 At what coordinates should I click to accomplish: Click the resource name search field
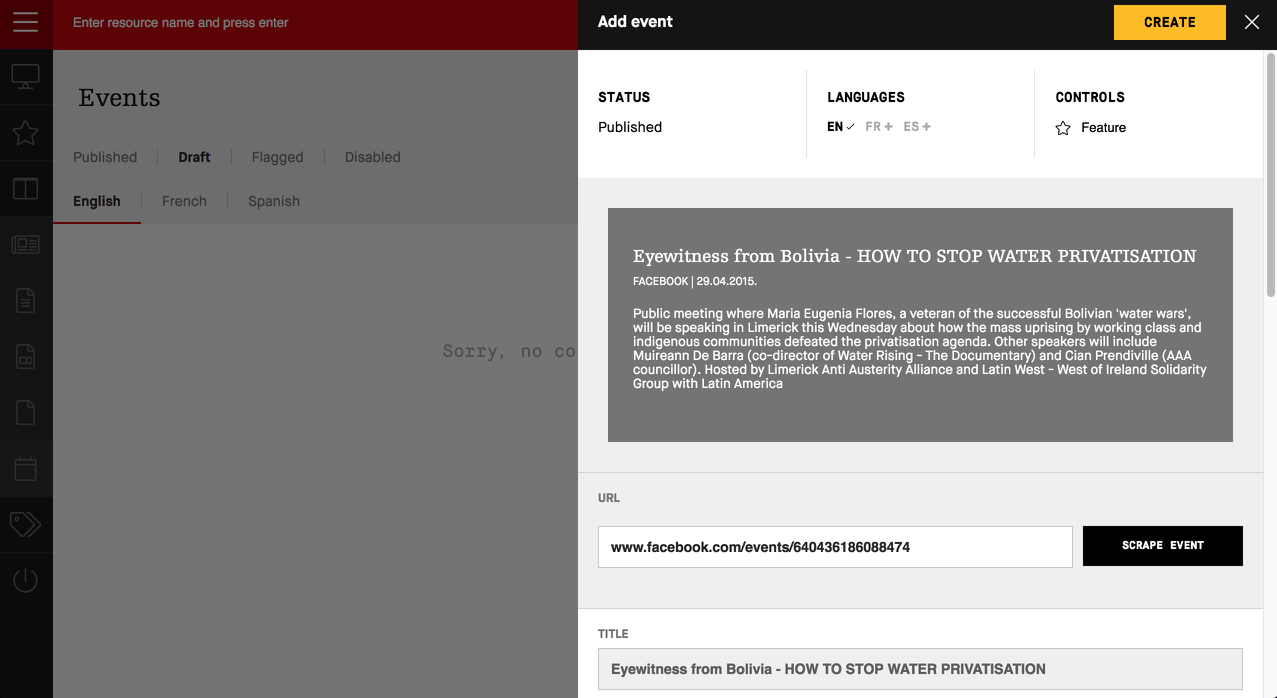pyautogui.click(x=315, y=23)
